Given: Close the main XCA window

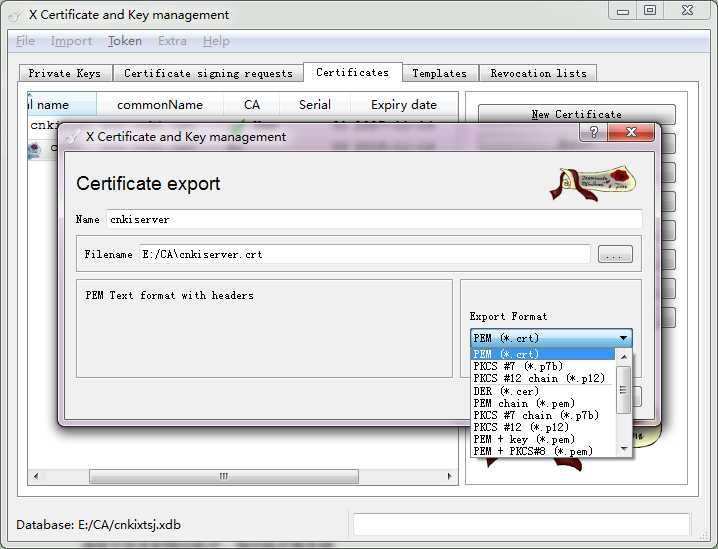Looking at the screenshot, I should coord(687,11).
